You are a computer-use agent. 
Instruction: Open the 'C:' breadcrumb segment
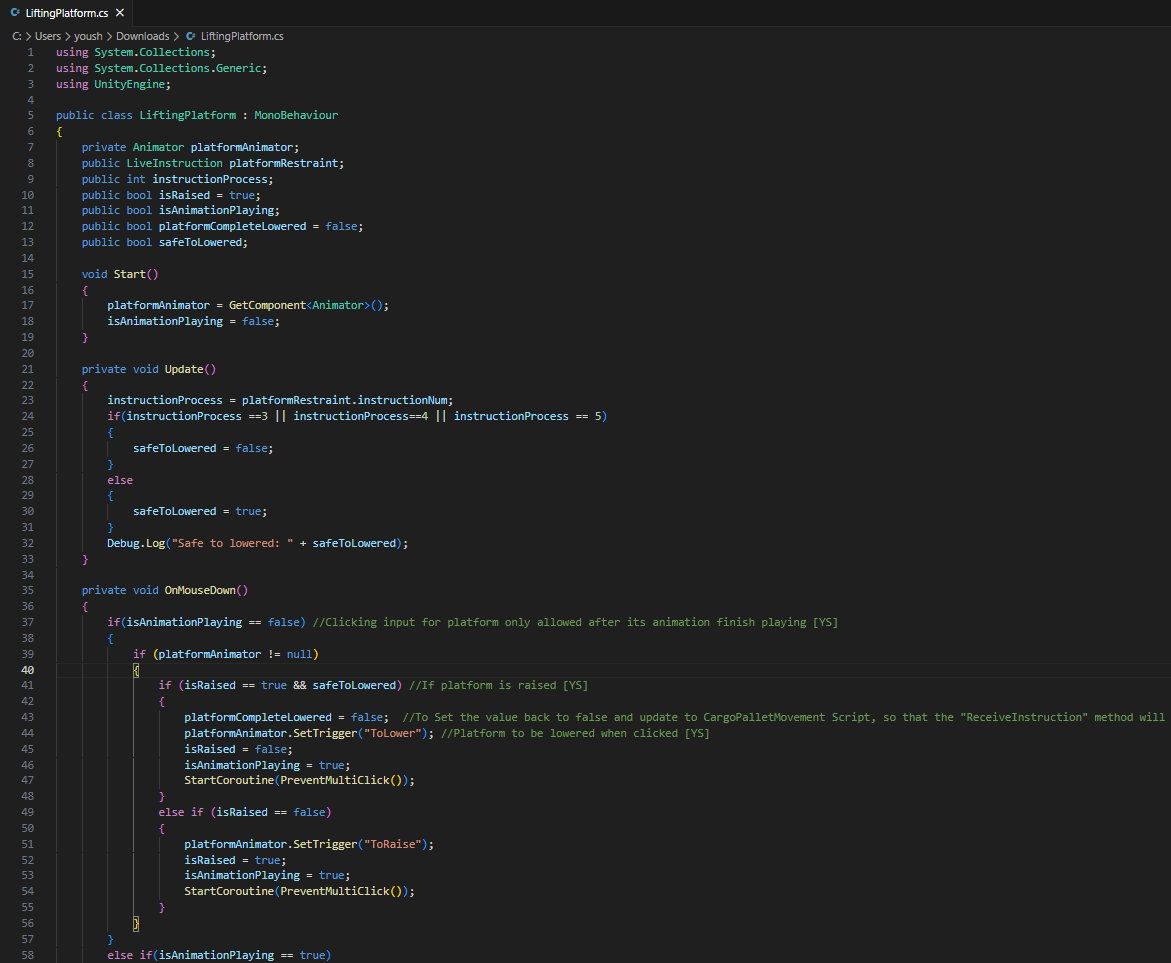pos(17,36)
